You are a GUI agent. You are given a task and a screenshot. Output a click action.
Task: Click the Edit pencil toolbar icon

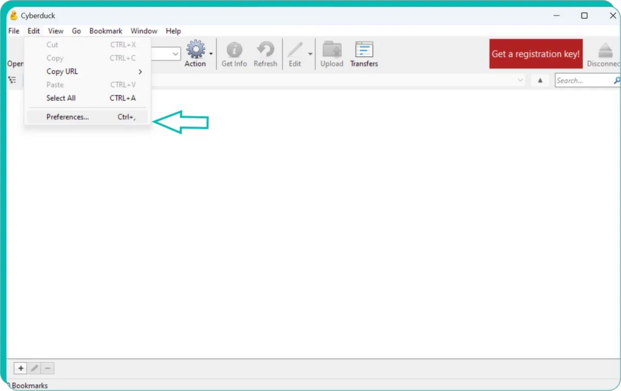[x=295, y=50]
